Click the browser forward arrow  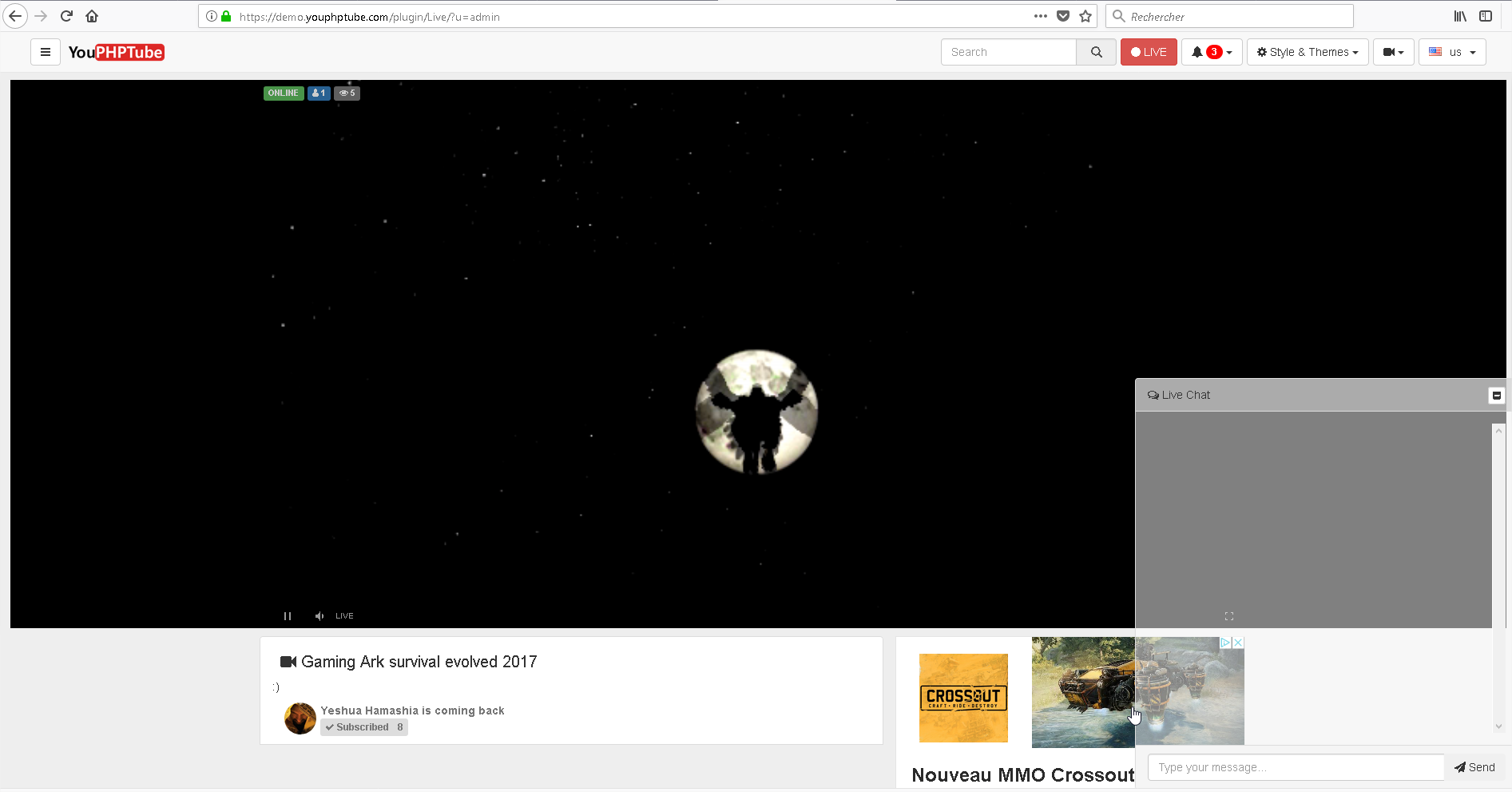[x=41, y=16]
